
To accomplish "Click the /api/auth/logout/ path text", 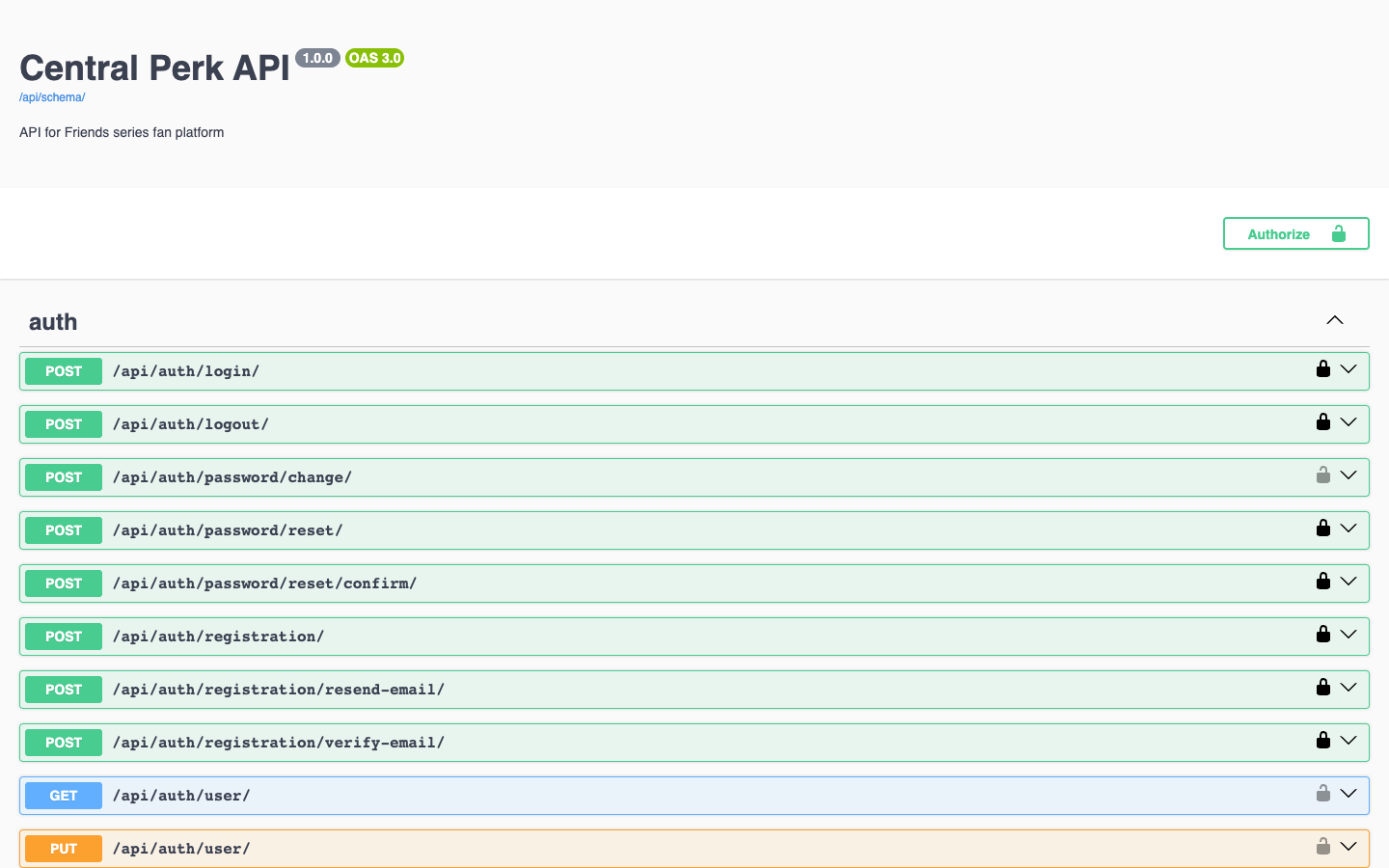I will point(191,424).
